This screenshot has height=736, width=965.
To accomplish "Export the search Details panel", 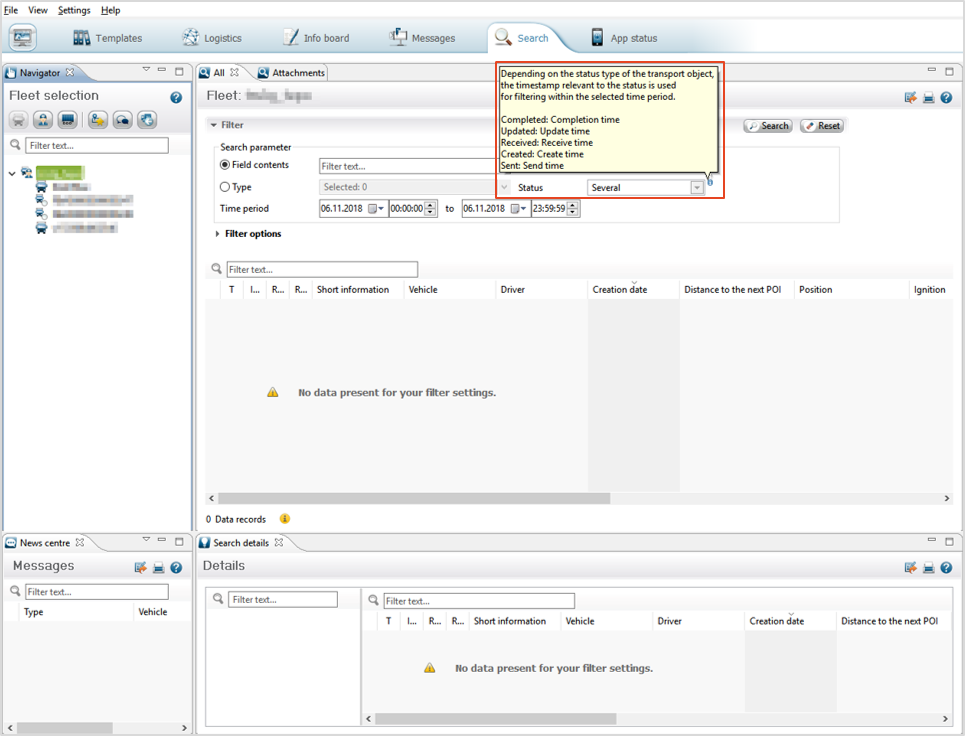I will point(910,567).
